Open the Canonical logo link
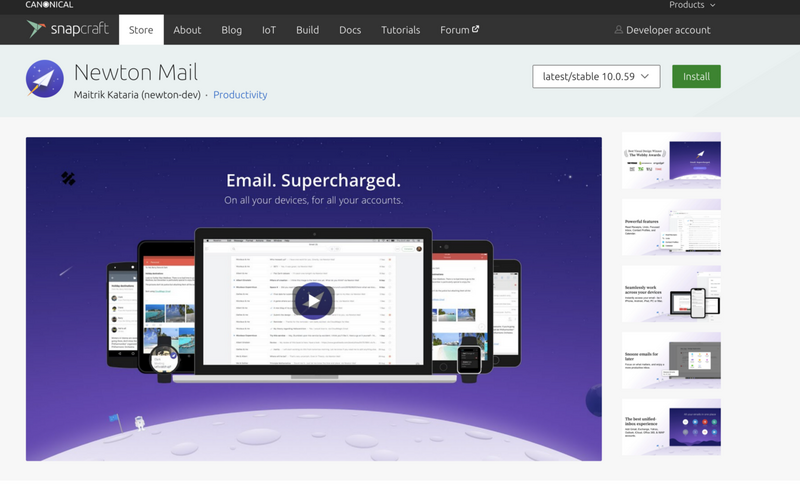This screenshot has height=493, width=800. pos(49,5)
